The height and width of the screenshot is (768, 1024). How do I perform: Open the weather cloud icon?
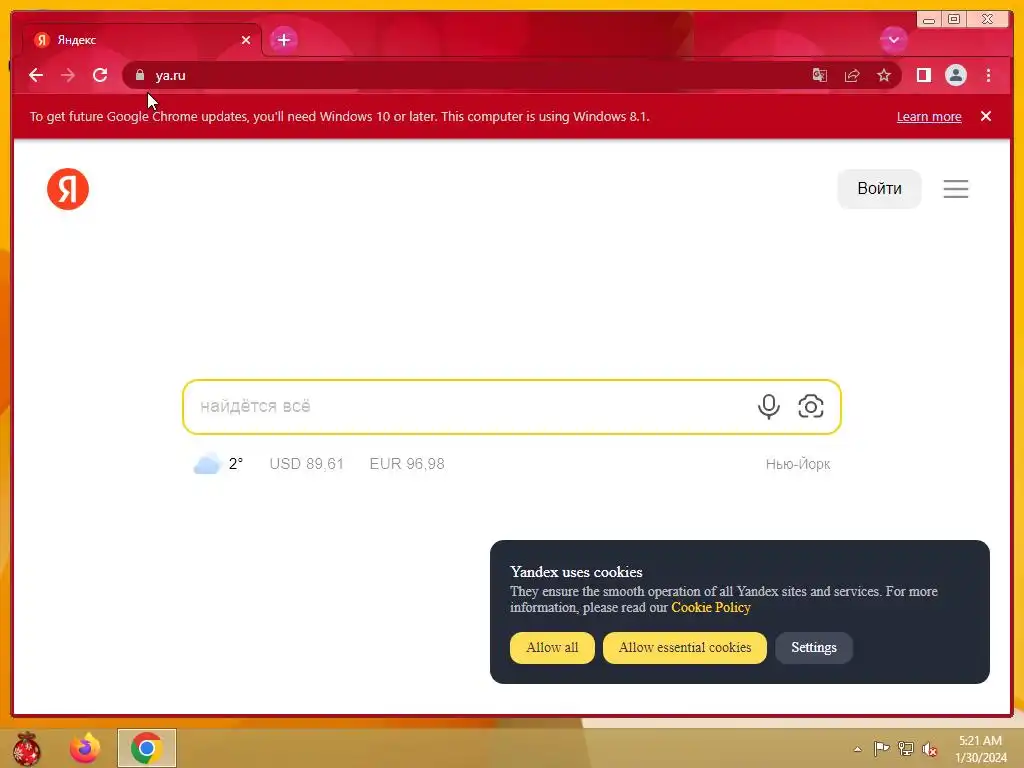point(208,464)
